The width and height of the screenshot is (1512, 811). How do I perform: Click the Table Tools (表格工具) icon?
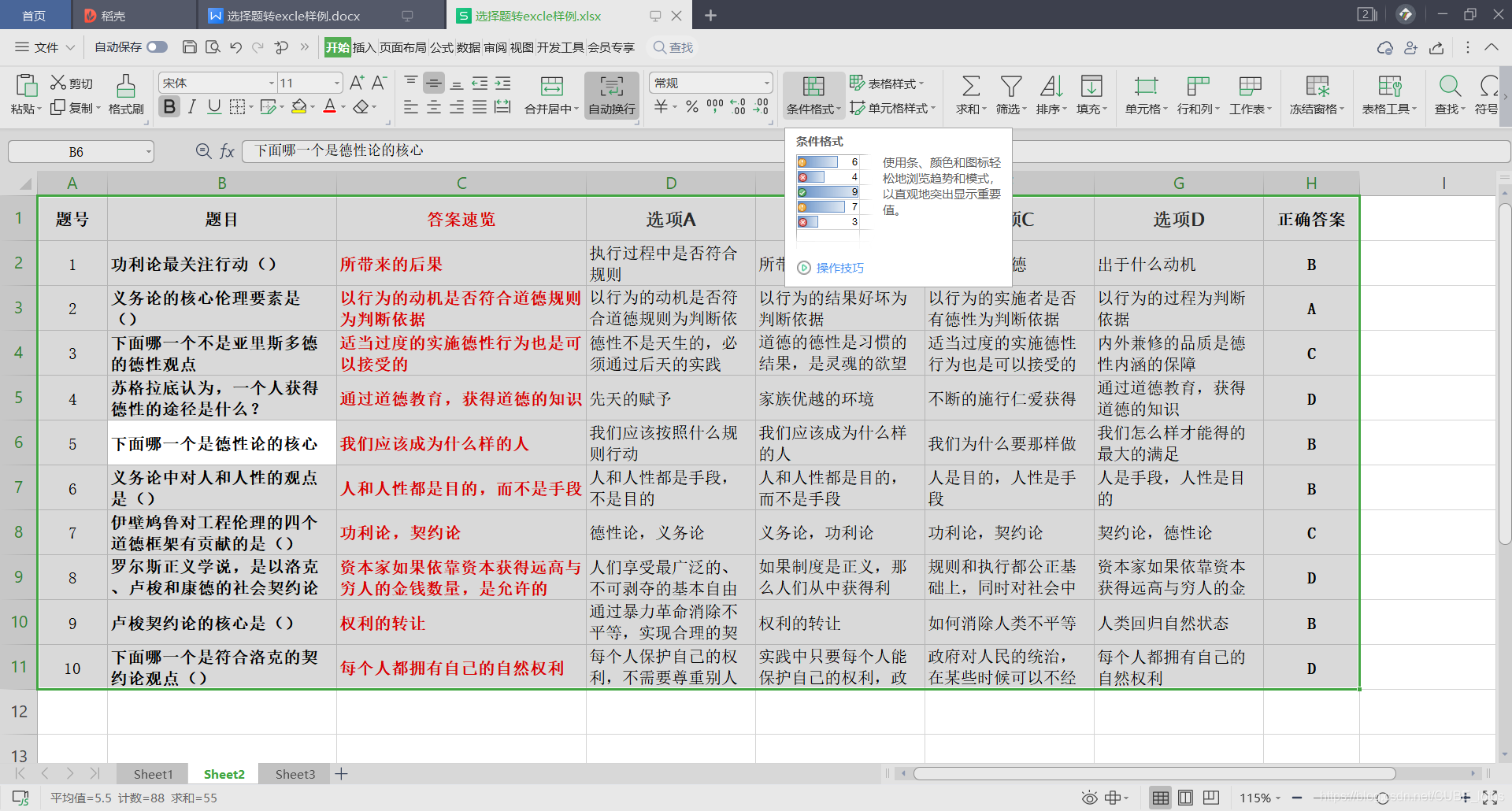tap(1389, 86)
